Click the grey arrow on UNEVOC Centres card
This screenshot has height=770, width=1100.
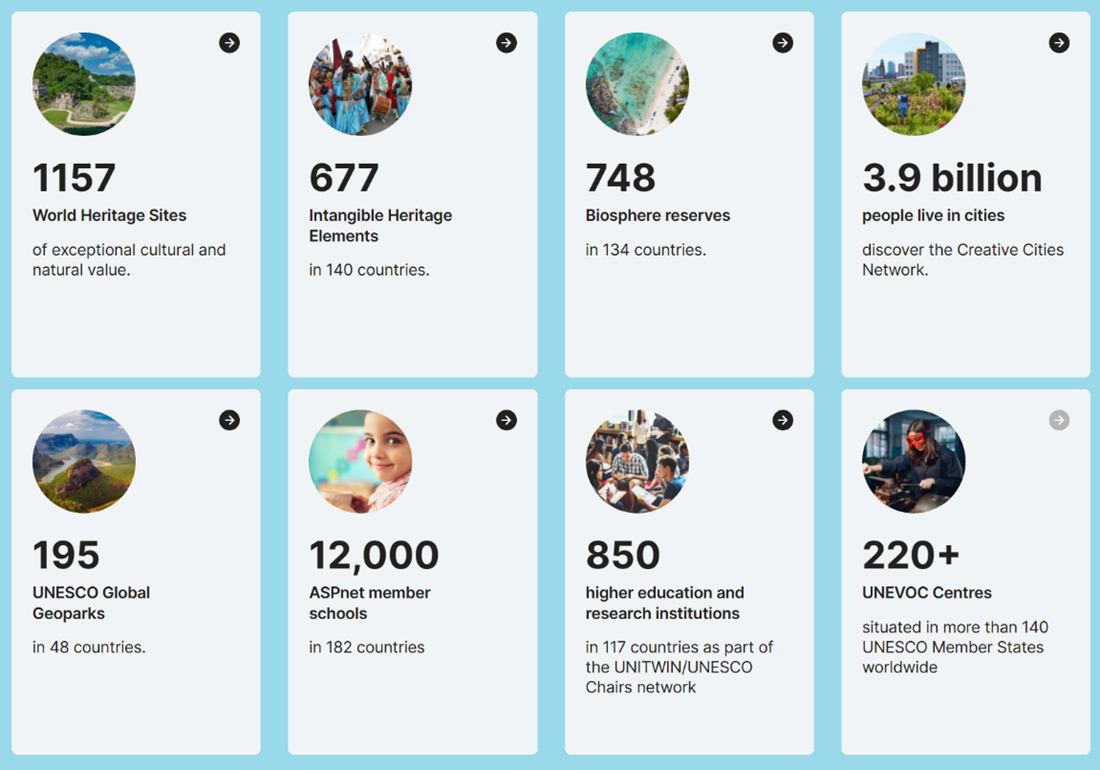(x=1059, y=420)
